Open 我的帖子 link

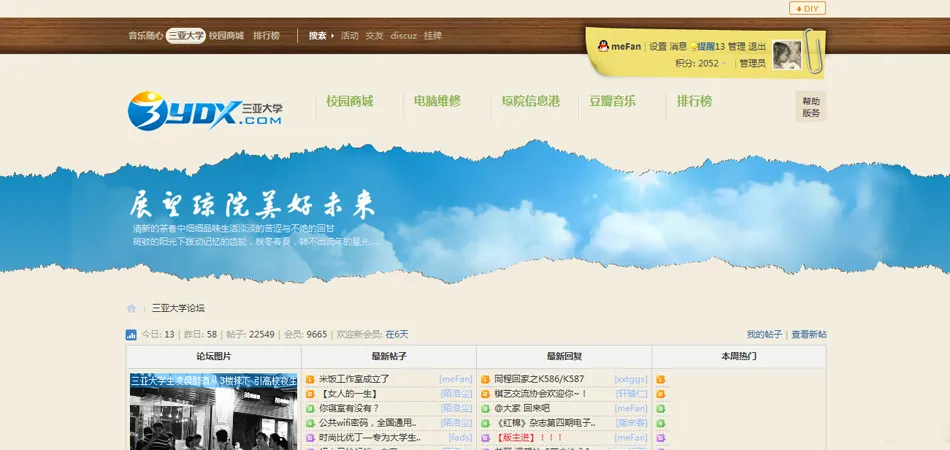[764, 334]
